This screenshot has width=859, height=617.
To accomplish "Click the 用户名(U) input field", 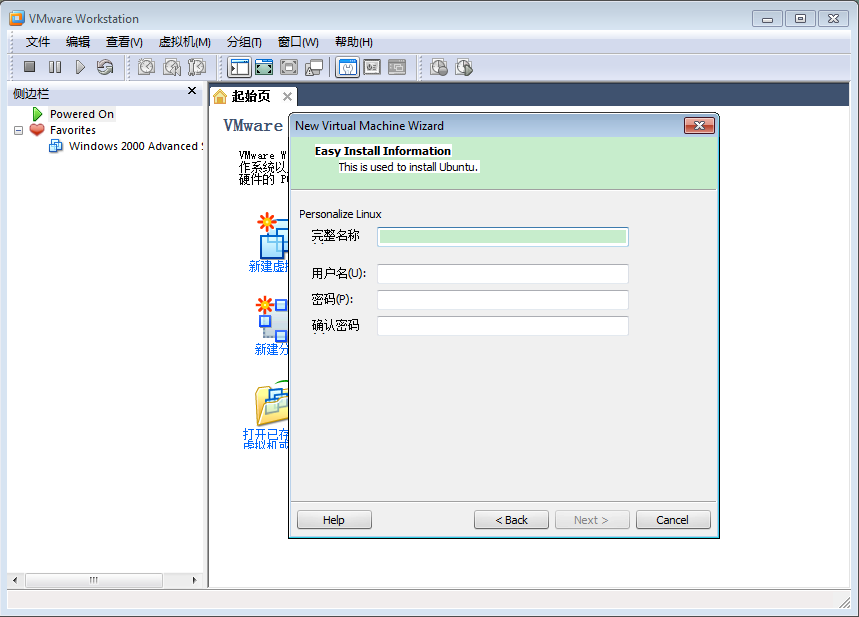I will (503, 274).
